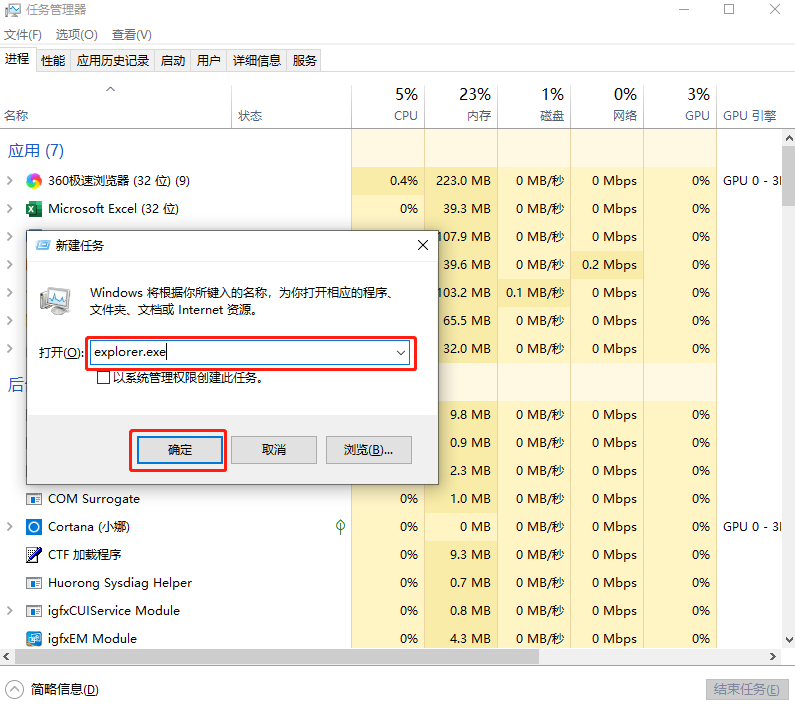Open the 文件(F) menu
This screenshot has width=795, height=710.
click(x=23, y=35)
